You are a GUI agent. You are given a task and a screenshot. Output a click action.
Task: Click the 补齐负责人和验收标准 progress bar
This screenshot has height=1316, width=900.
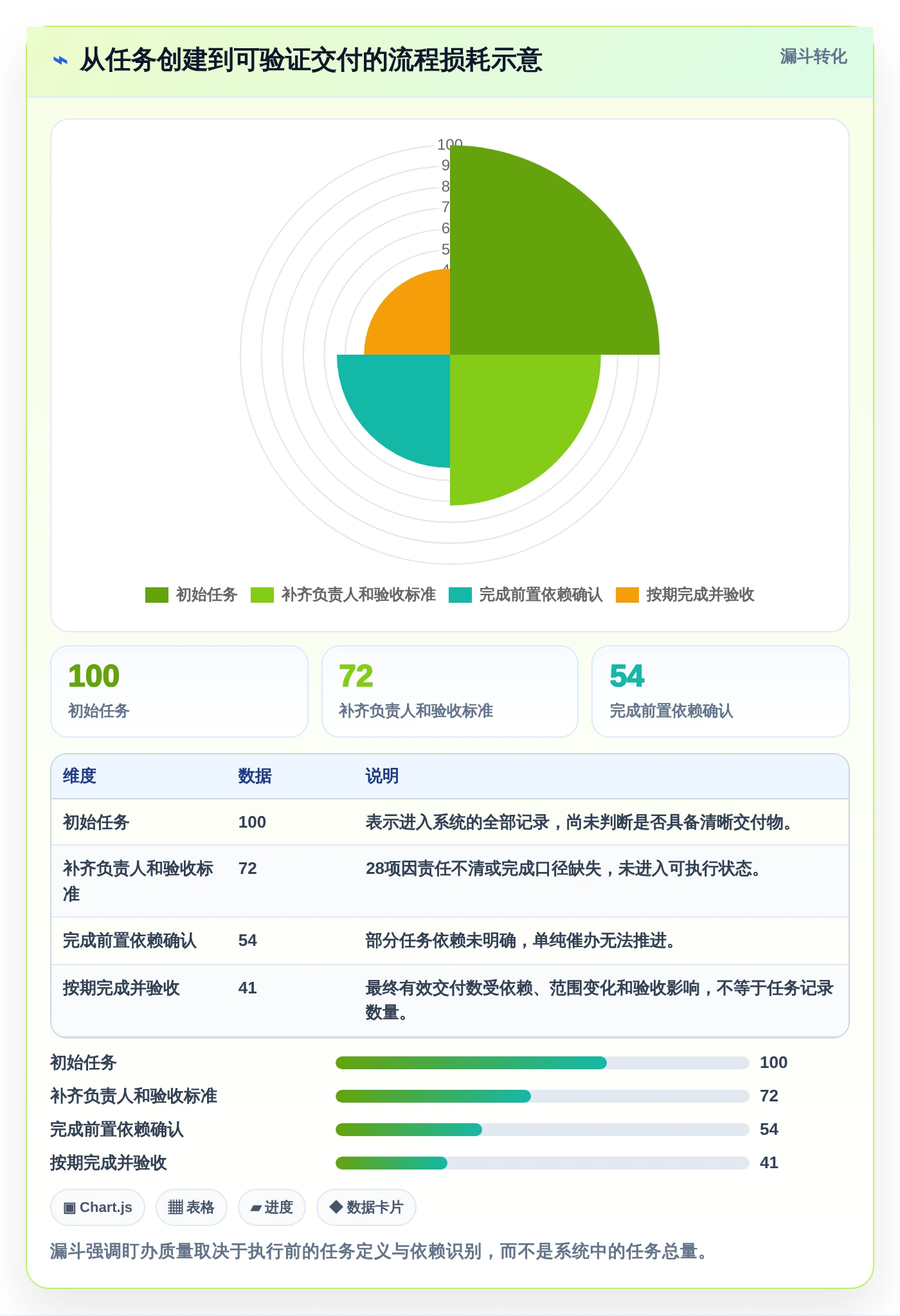pyautogui.click(x=543, y=1096)
